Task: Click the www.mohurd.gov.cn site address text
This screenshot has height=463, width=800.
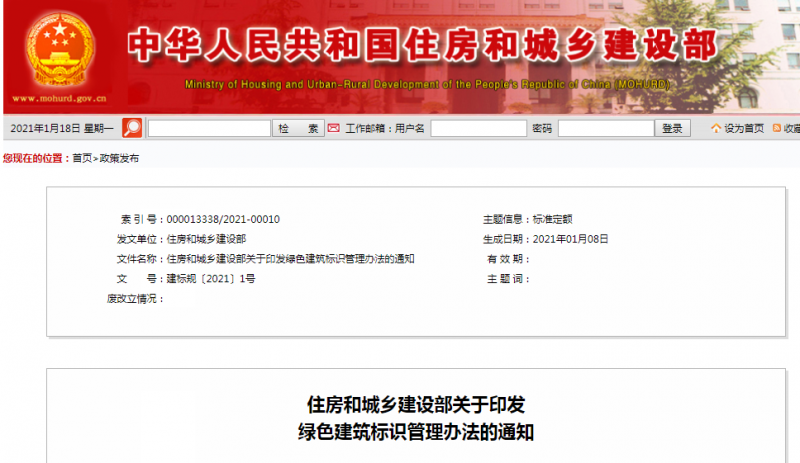Action: click(x=59, y=99)
